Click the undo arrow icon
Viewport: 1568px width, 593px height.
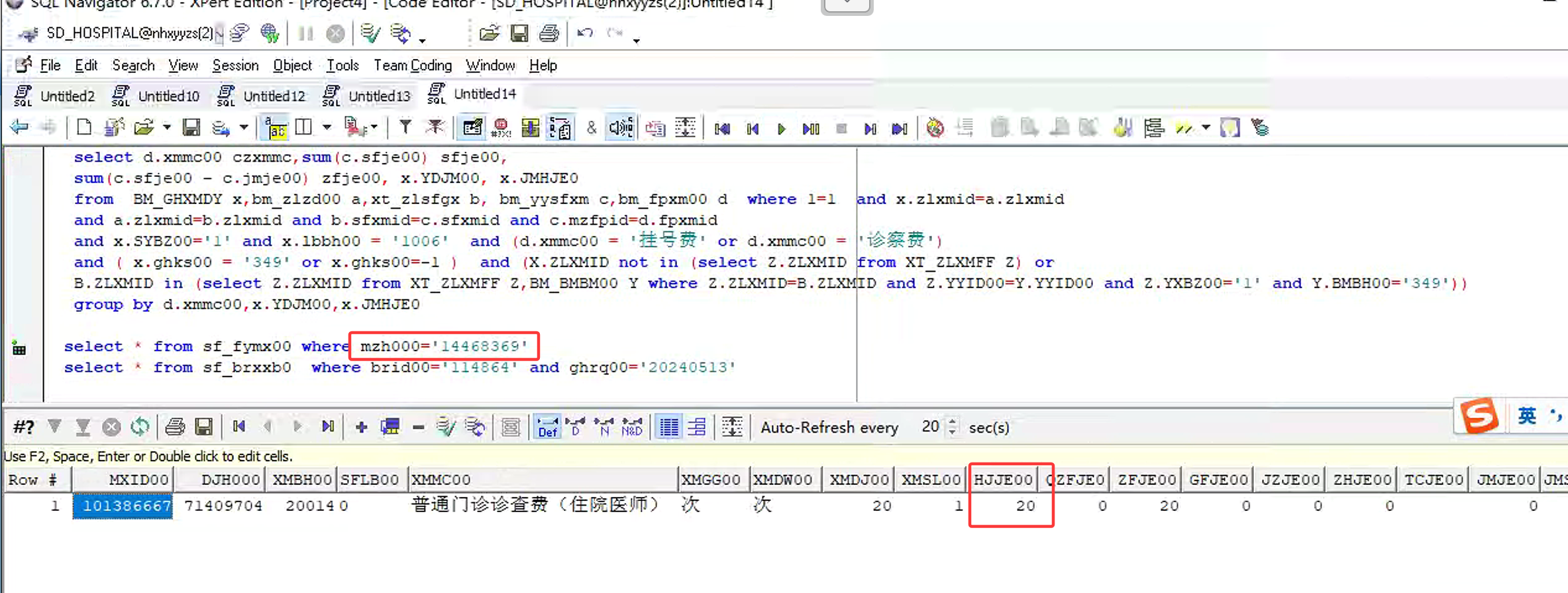(584, 32)
